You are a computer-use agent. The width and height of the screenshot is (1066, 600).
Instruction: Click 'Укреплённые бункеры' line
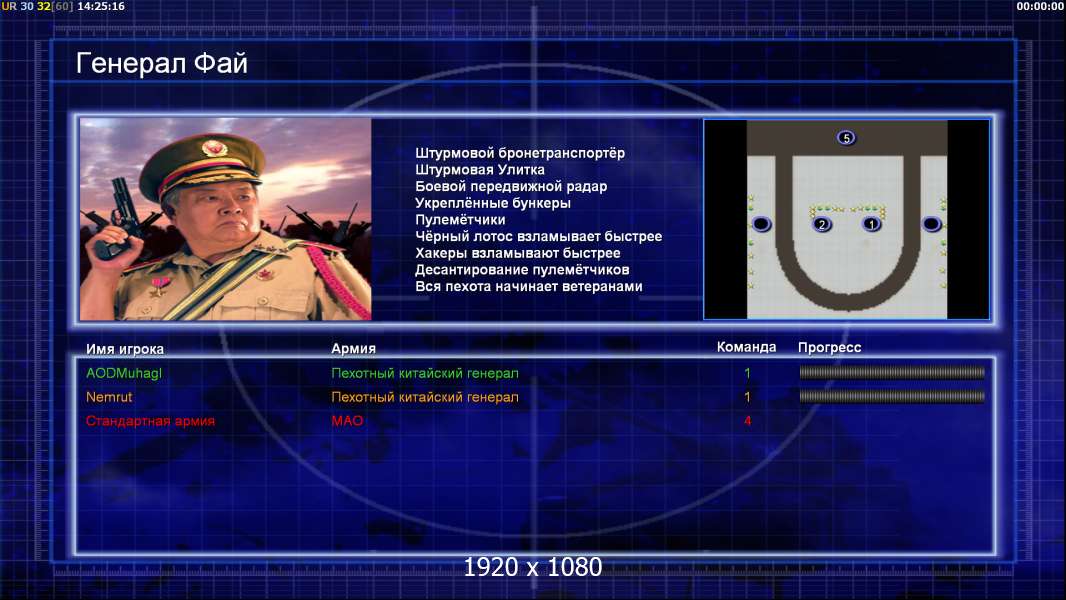[x=493, y=202]
